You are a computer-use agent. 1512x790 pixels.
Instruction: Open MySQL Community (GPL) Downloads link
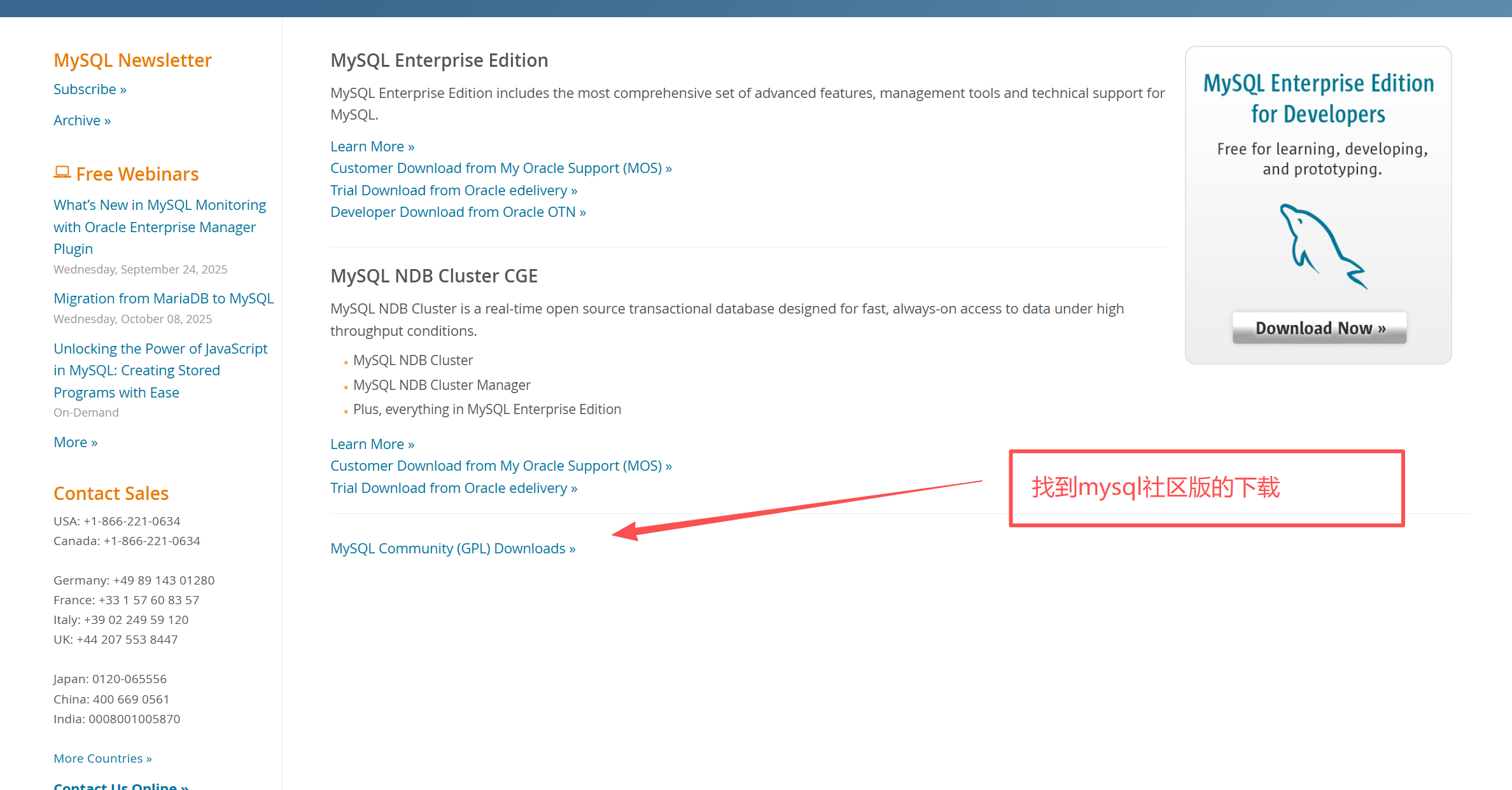452,548
